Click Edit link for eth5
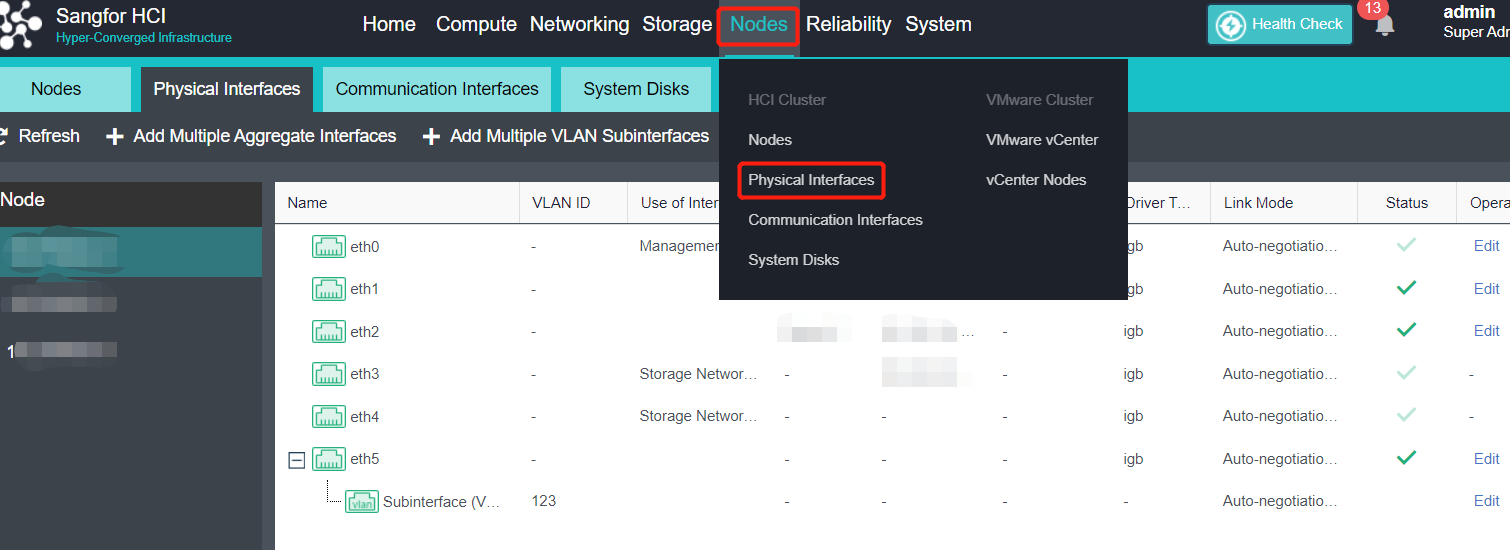Image resolution: width=1510 pixels, height=550 pixels. click(x=1486, y=459)
